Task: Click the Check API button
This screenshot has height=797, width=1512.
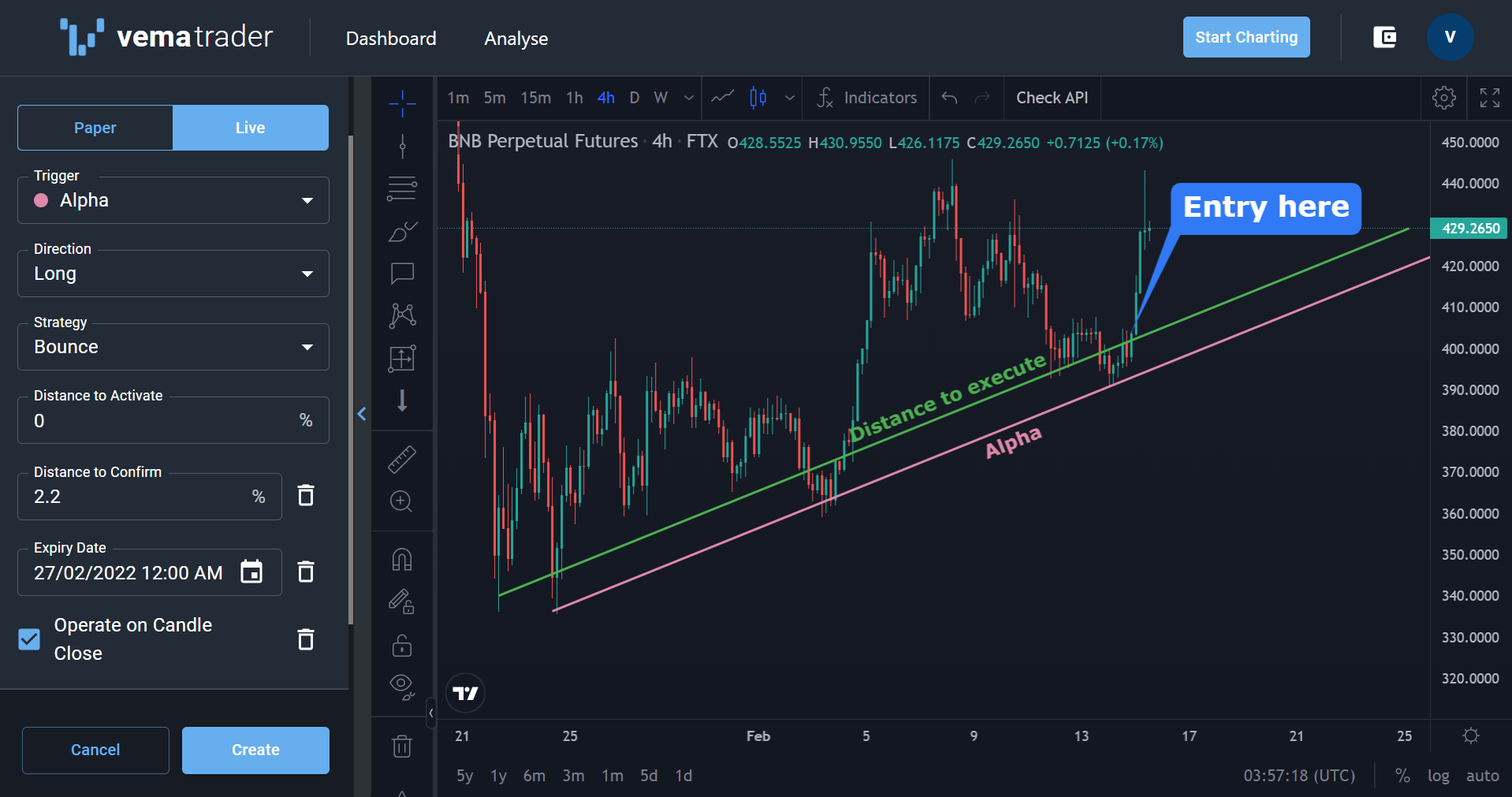Action: (x=1052, y=98)
